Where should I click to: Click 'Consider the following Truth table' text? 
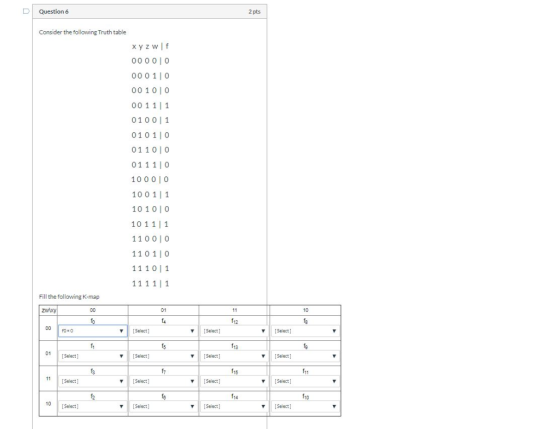(82, 32)
